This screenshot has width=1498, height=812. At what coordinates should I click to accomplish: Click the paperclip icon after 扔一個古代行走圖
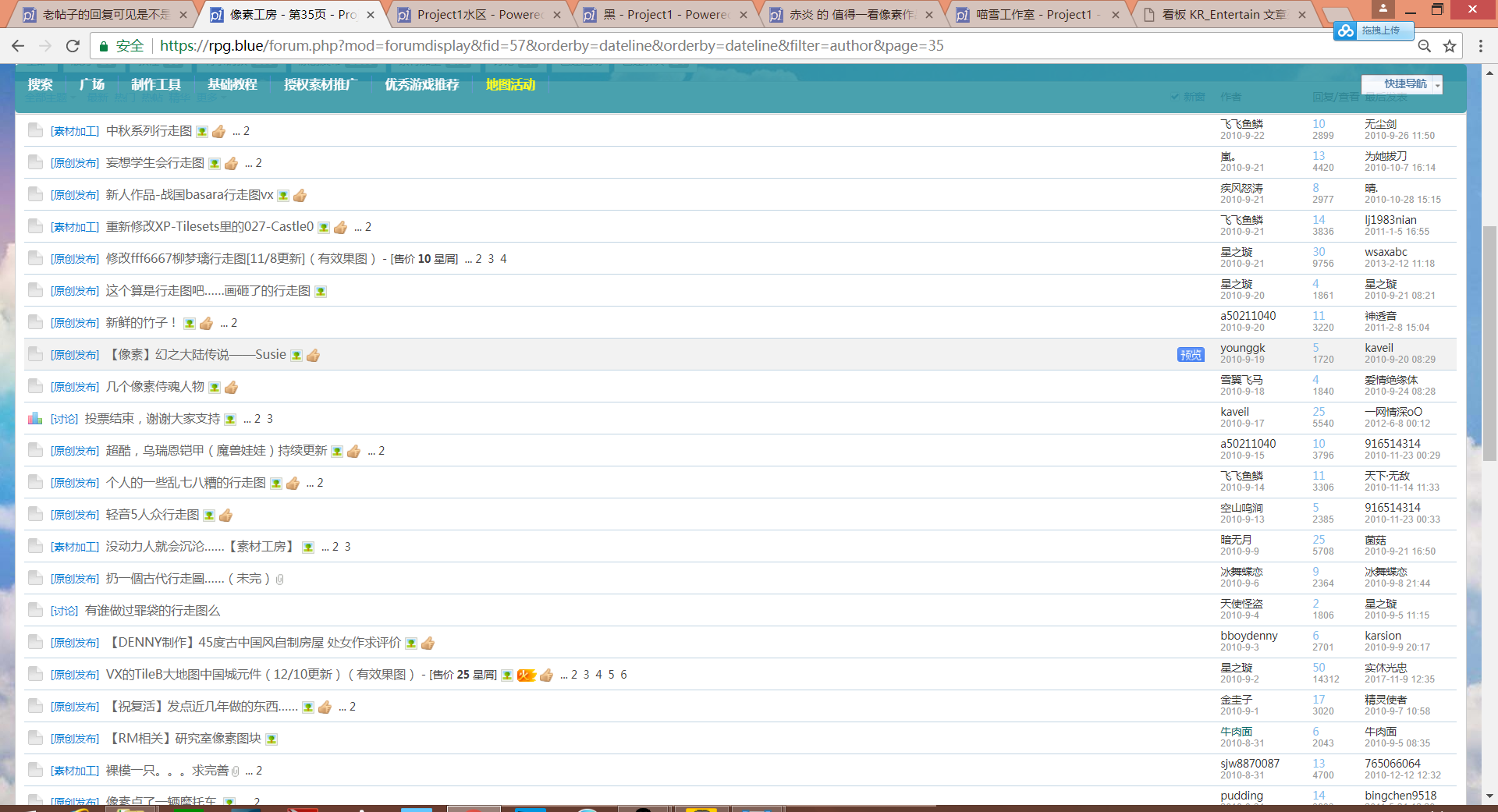point(280,579)
